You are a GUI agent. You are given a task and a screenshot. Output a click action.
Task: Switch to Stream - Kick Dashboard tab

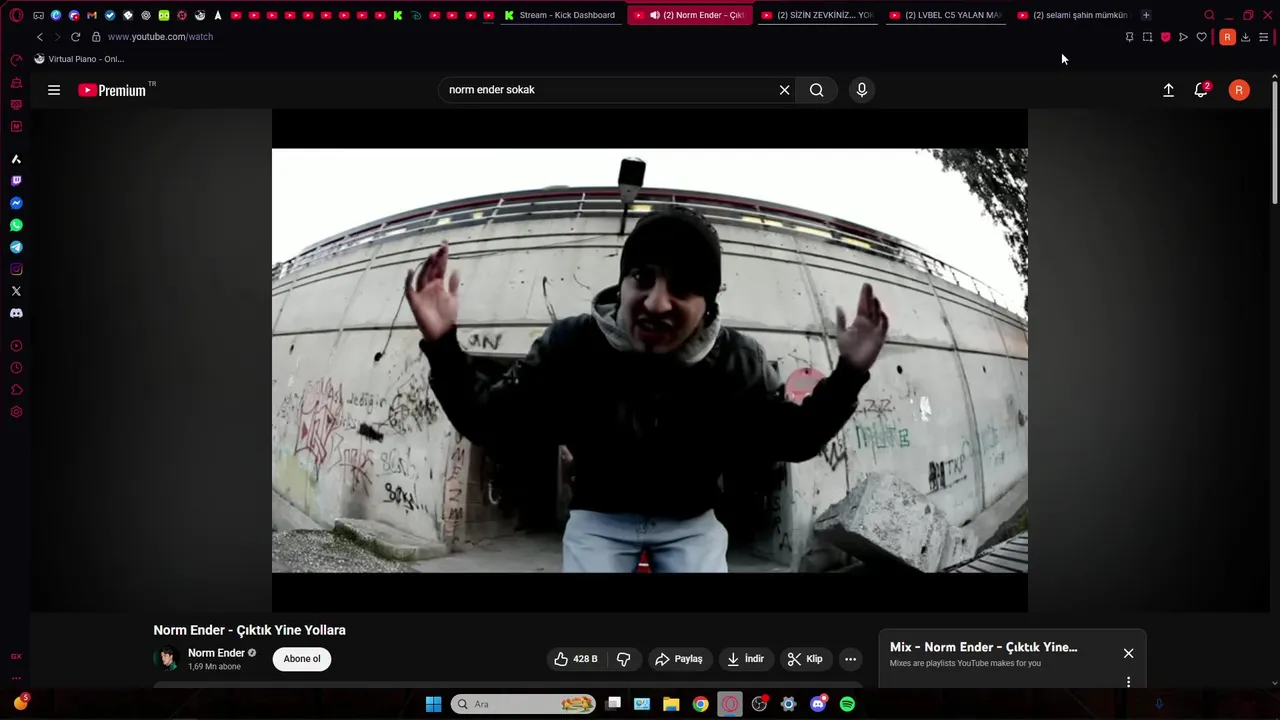pos(561,15)
